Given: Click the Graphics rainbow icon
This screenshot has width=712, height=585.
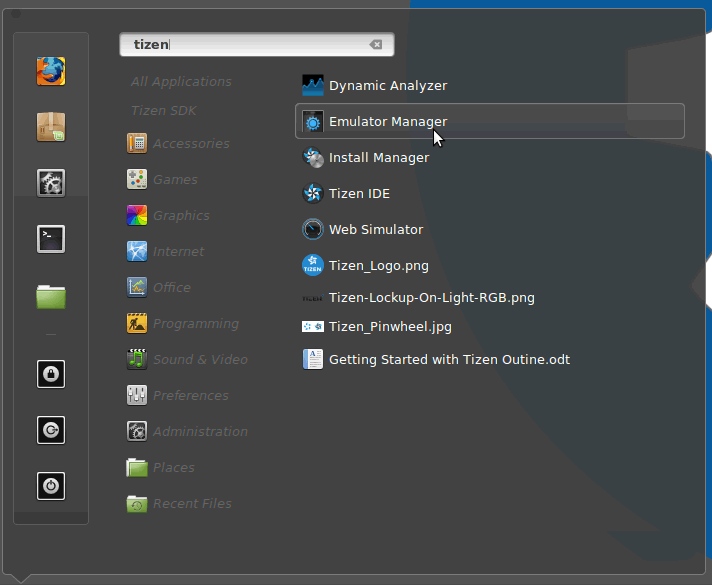Looking at the screenshot, I should 137,215.
